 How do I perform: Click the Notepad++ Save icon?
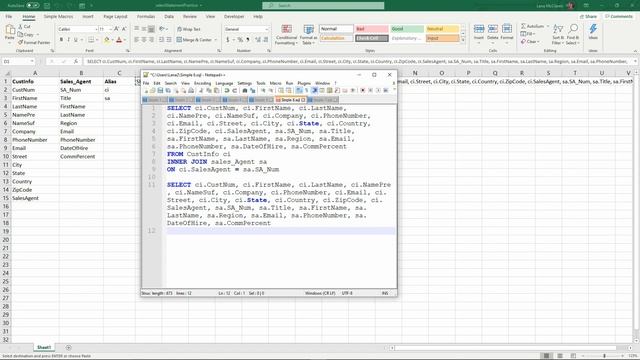(x=160, y=91)
